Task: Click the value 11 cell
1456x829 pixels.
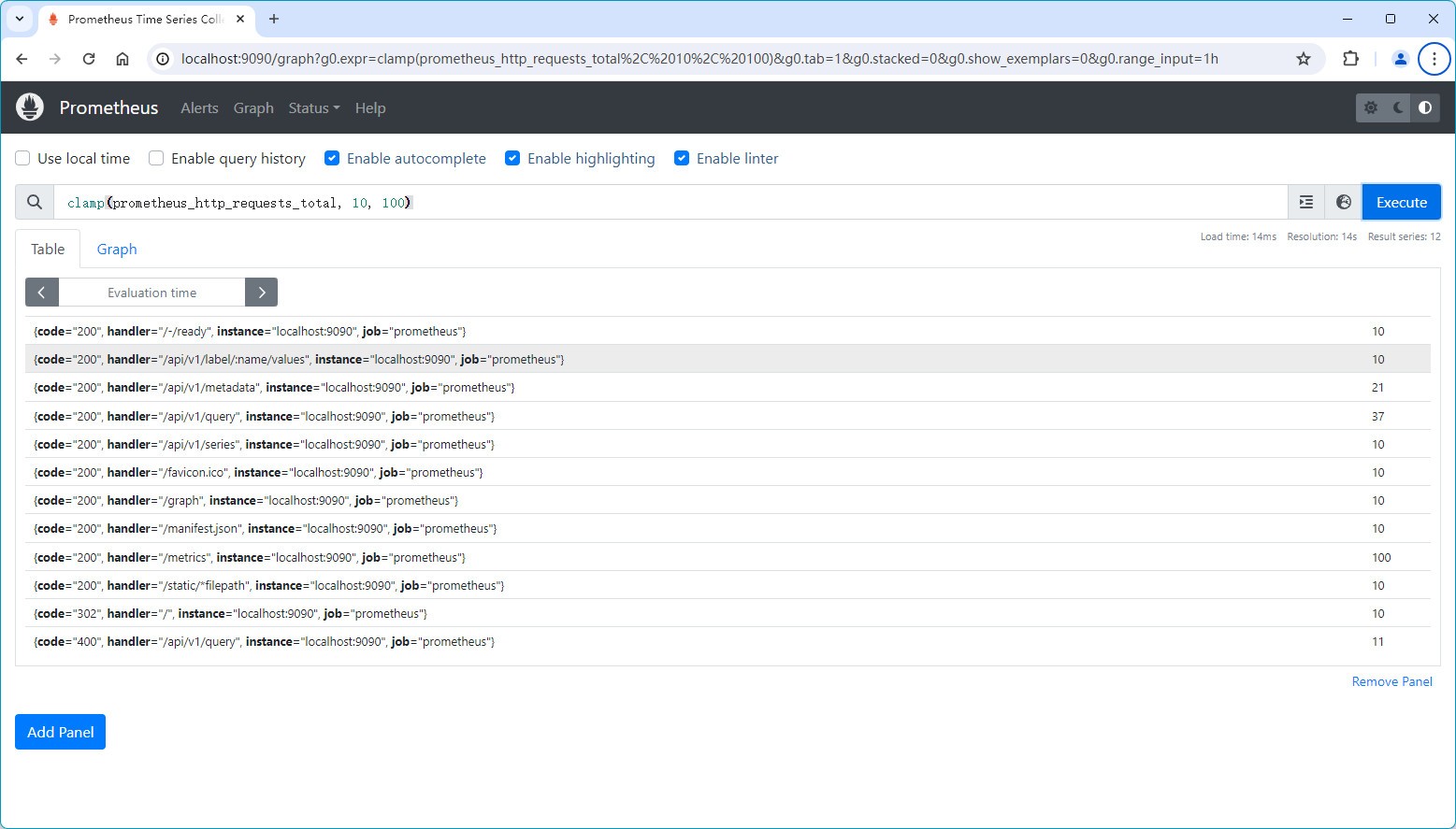Action: pos(1377,641)
